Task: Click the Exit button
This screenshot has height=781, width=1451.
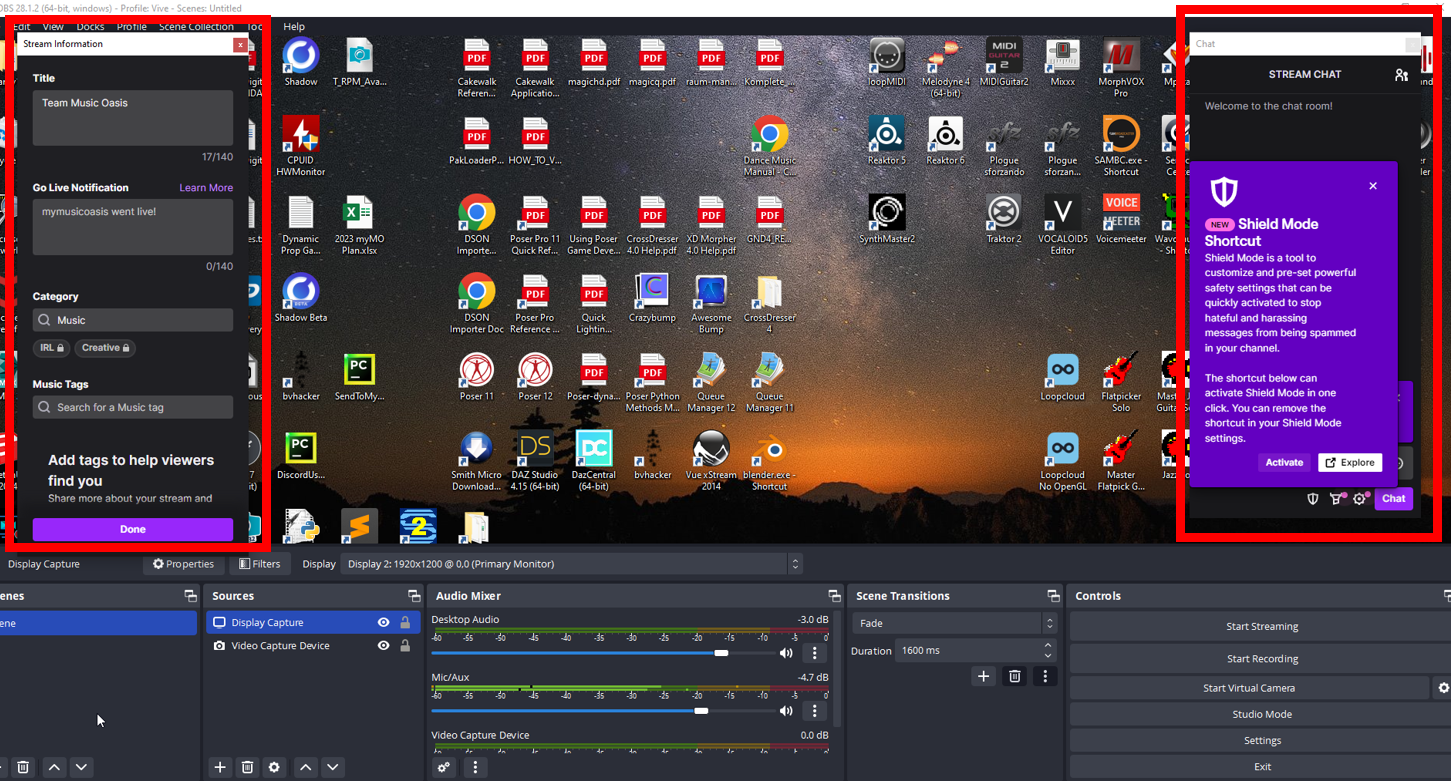Action: [x=1262, y=767]
